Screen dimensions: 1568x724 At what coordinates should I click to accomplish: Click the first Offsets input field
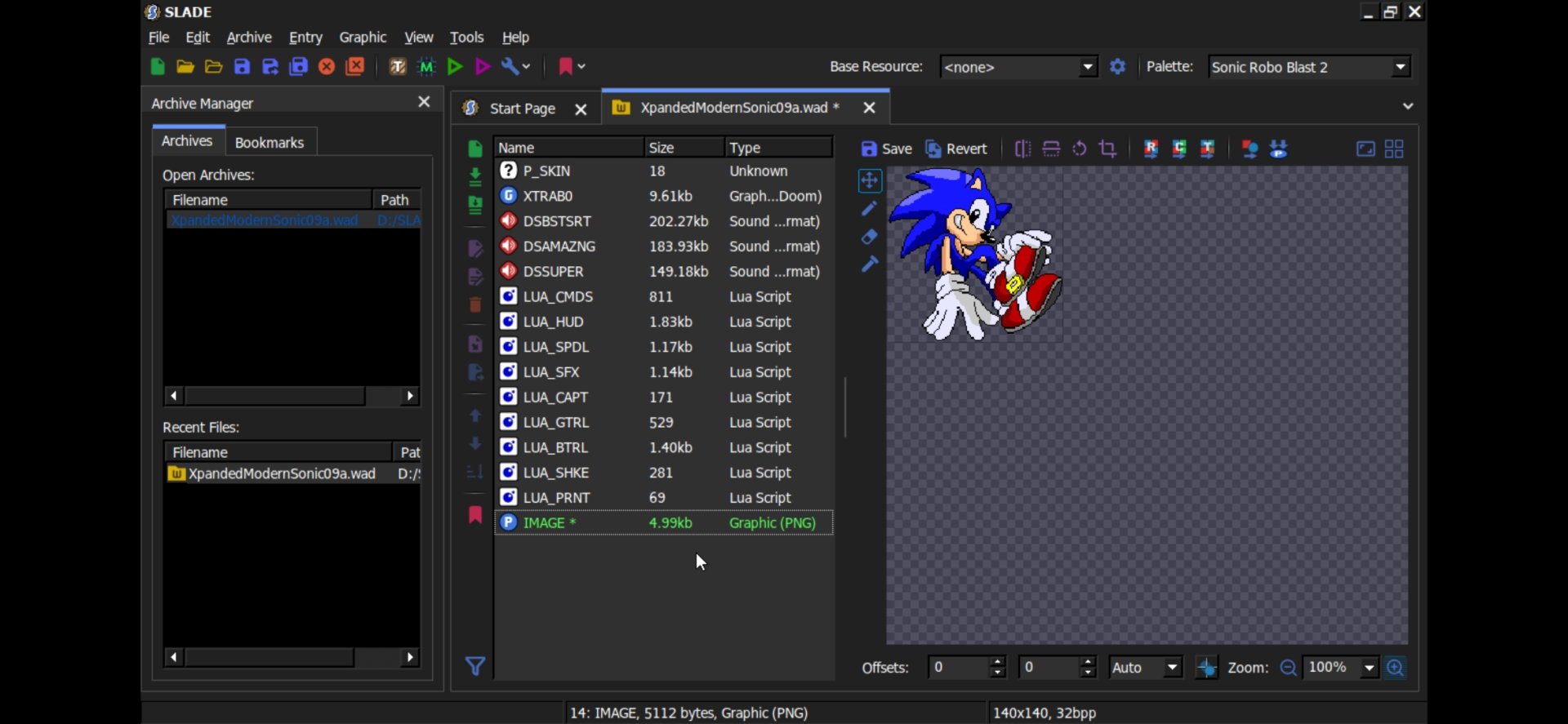coord(959,668)
